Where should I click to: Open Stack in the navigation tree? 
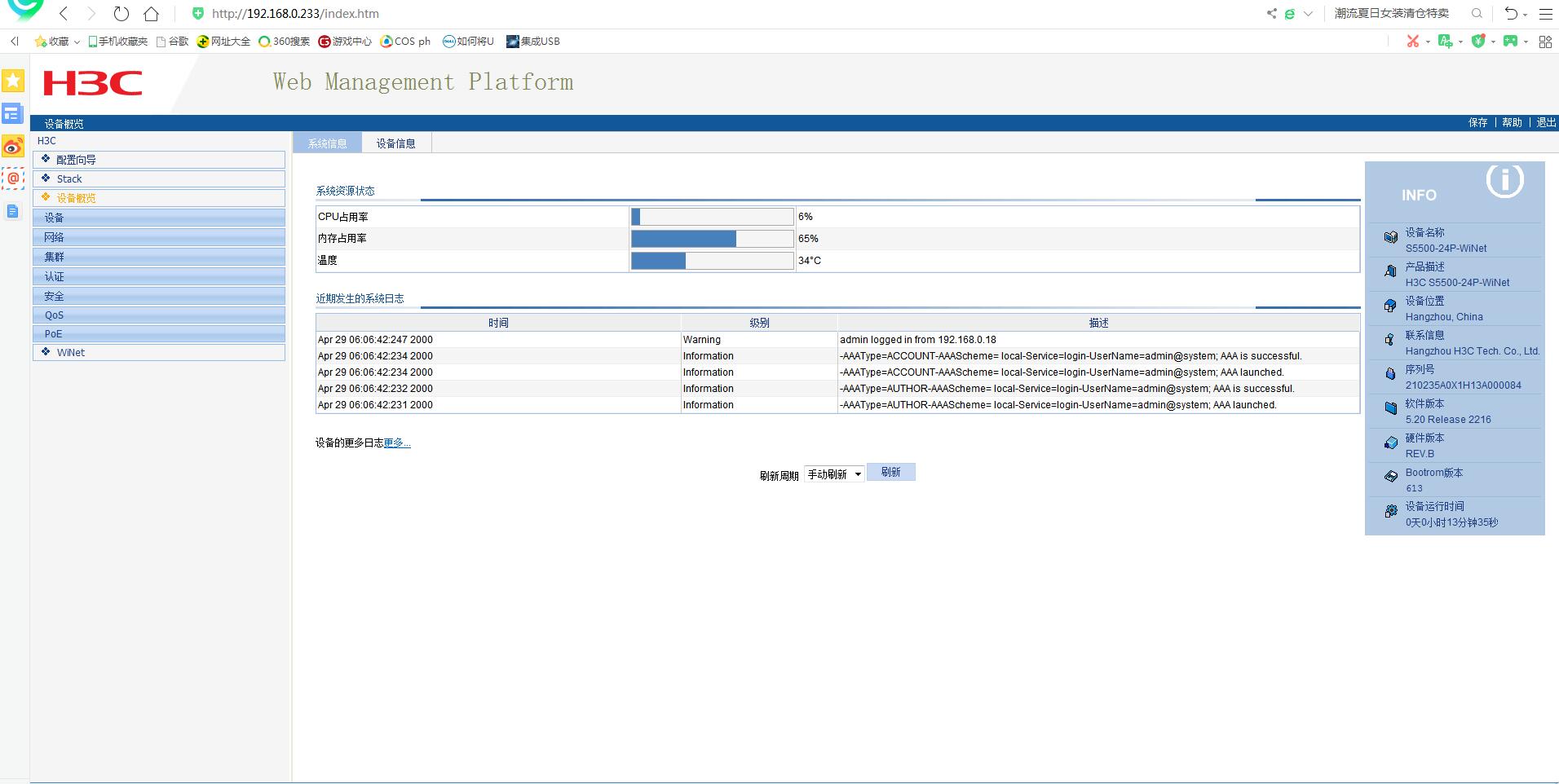(159, 178)
